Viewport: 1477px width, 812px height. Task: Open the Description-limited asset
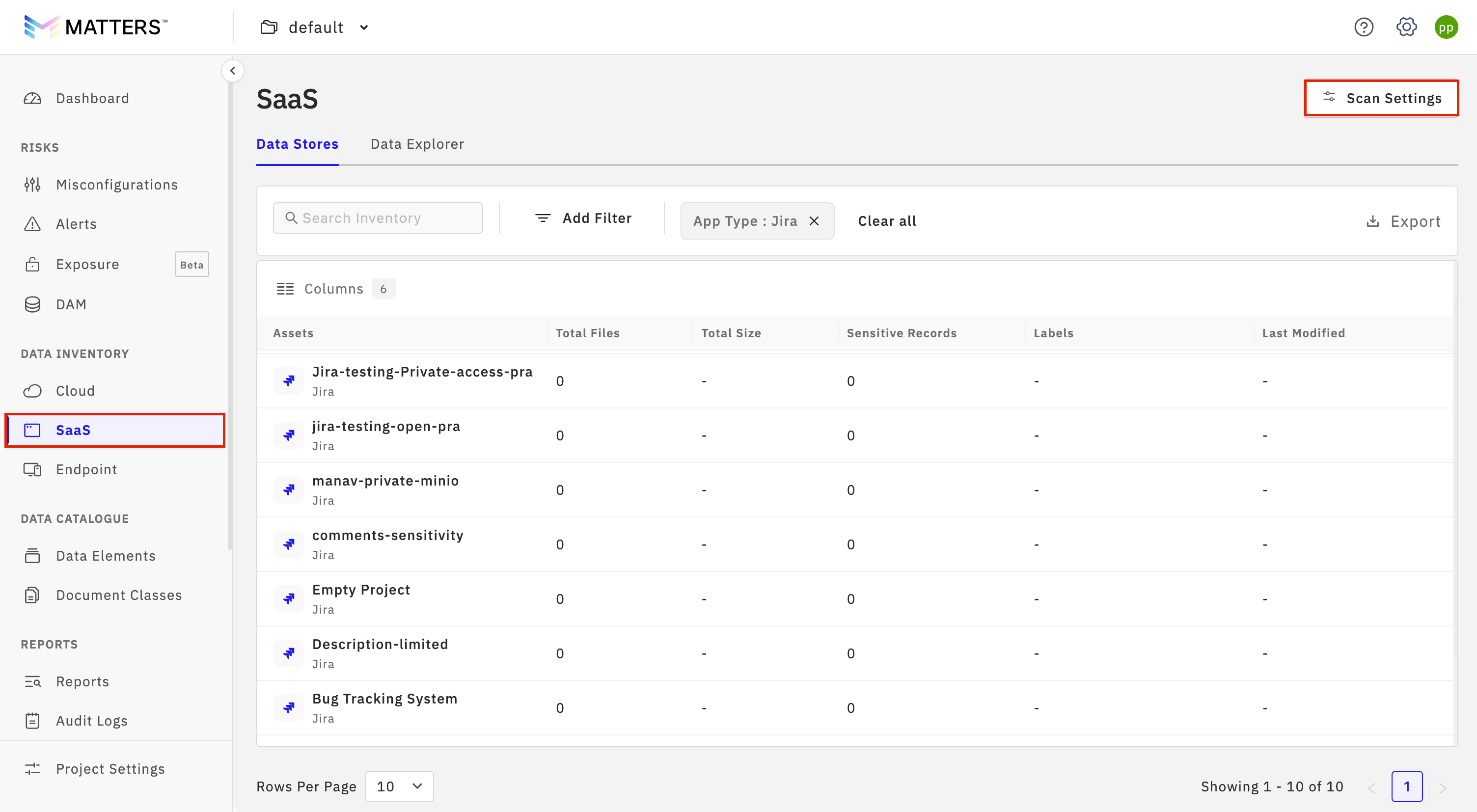pos(380,644)
